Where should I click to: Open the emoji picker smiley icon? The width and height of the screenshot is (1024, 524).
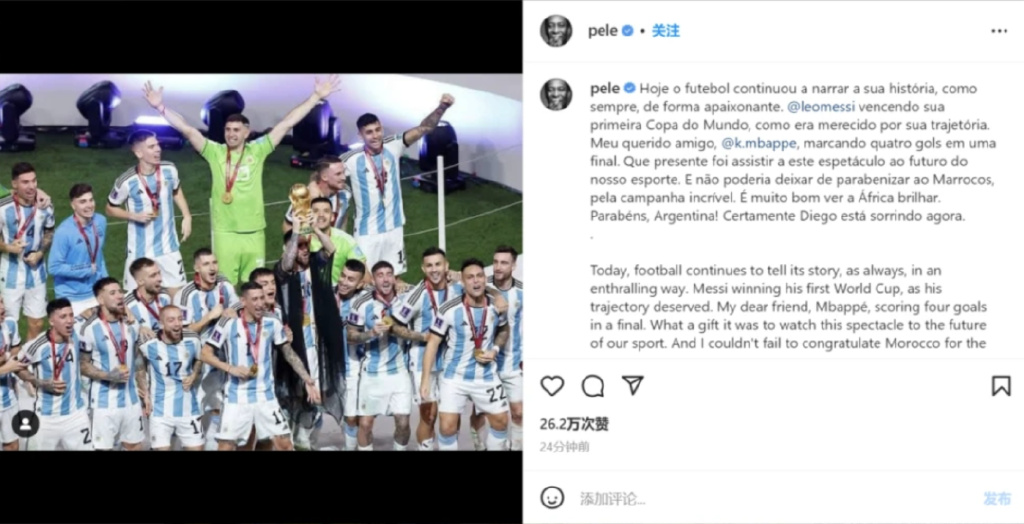(552, 498)
